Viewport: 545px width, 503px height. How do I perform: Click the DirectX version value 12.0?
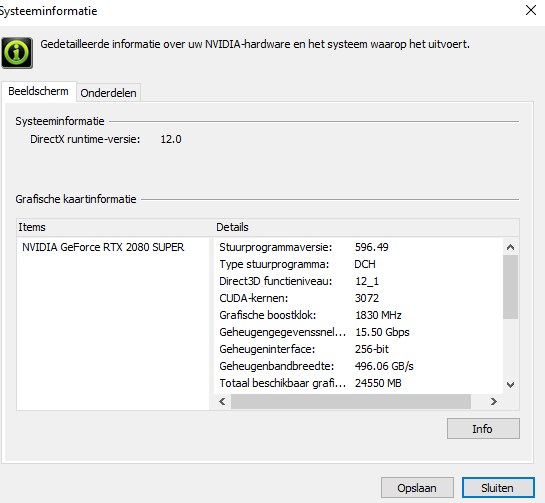pos(171,139)
